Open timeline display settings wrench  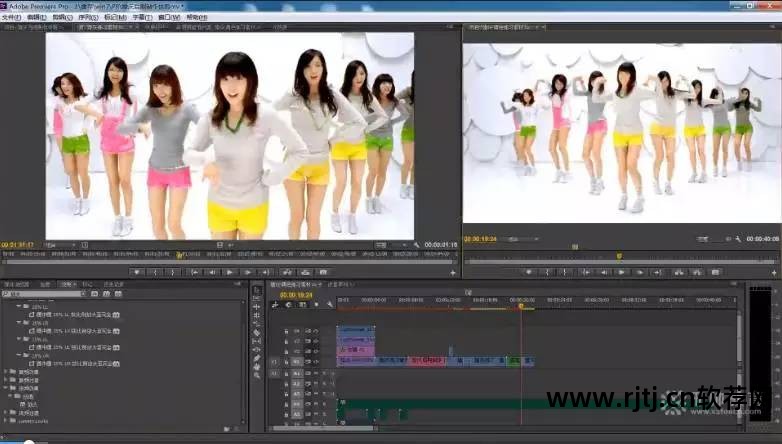[x=330, y=304]
